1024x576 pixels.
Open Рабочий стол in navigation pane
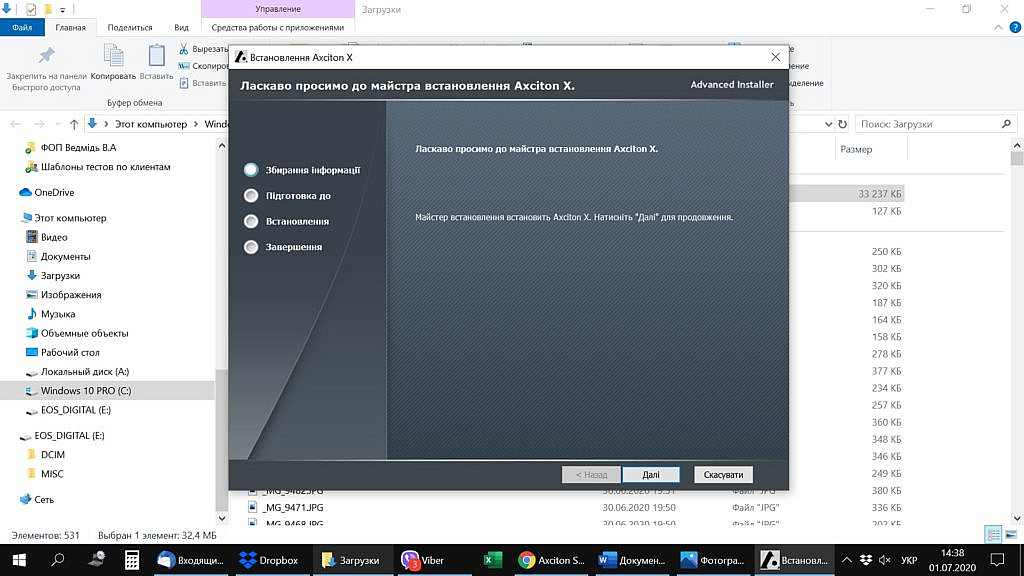click(x=70, y=352)
